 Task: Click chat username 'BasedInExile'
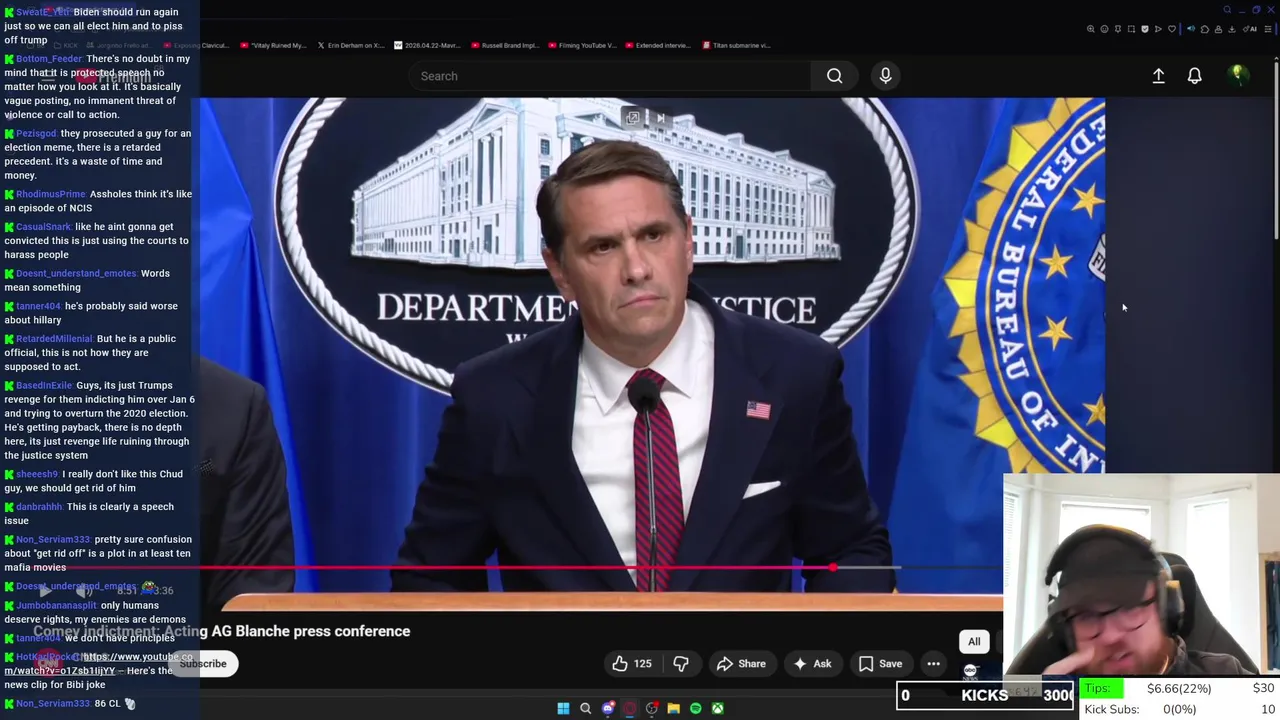pos(45,385)
